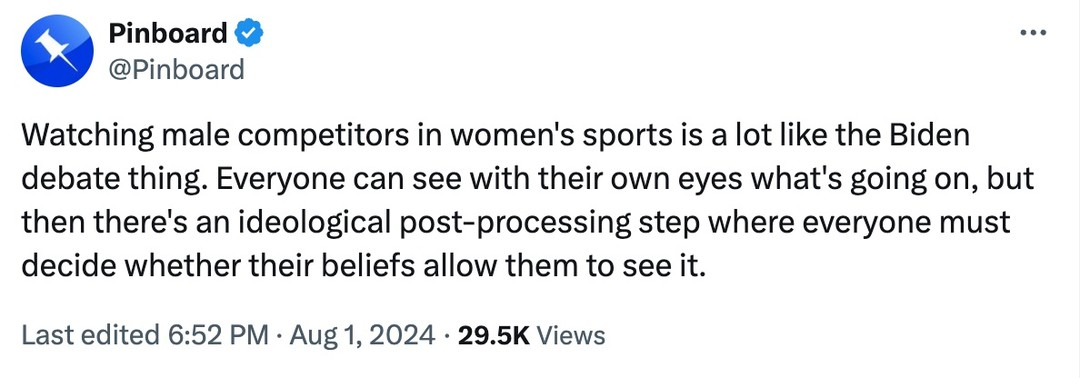The height and width of the screenshot is (378, 1080).
Task: Click the Views label beside the count
Action: click(570, 335)
